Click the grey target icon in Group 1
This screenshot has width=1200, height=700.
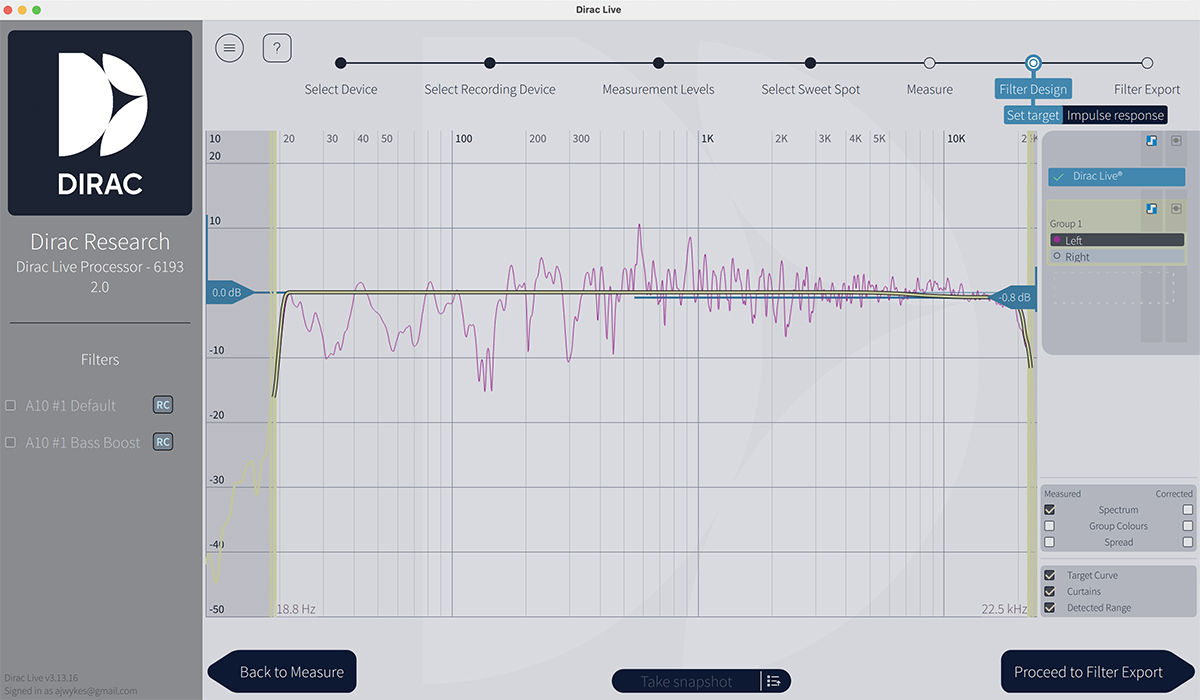click(1176, 209)
